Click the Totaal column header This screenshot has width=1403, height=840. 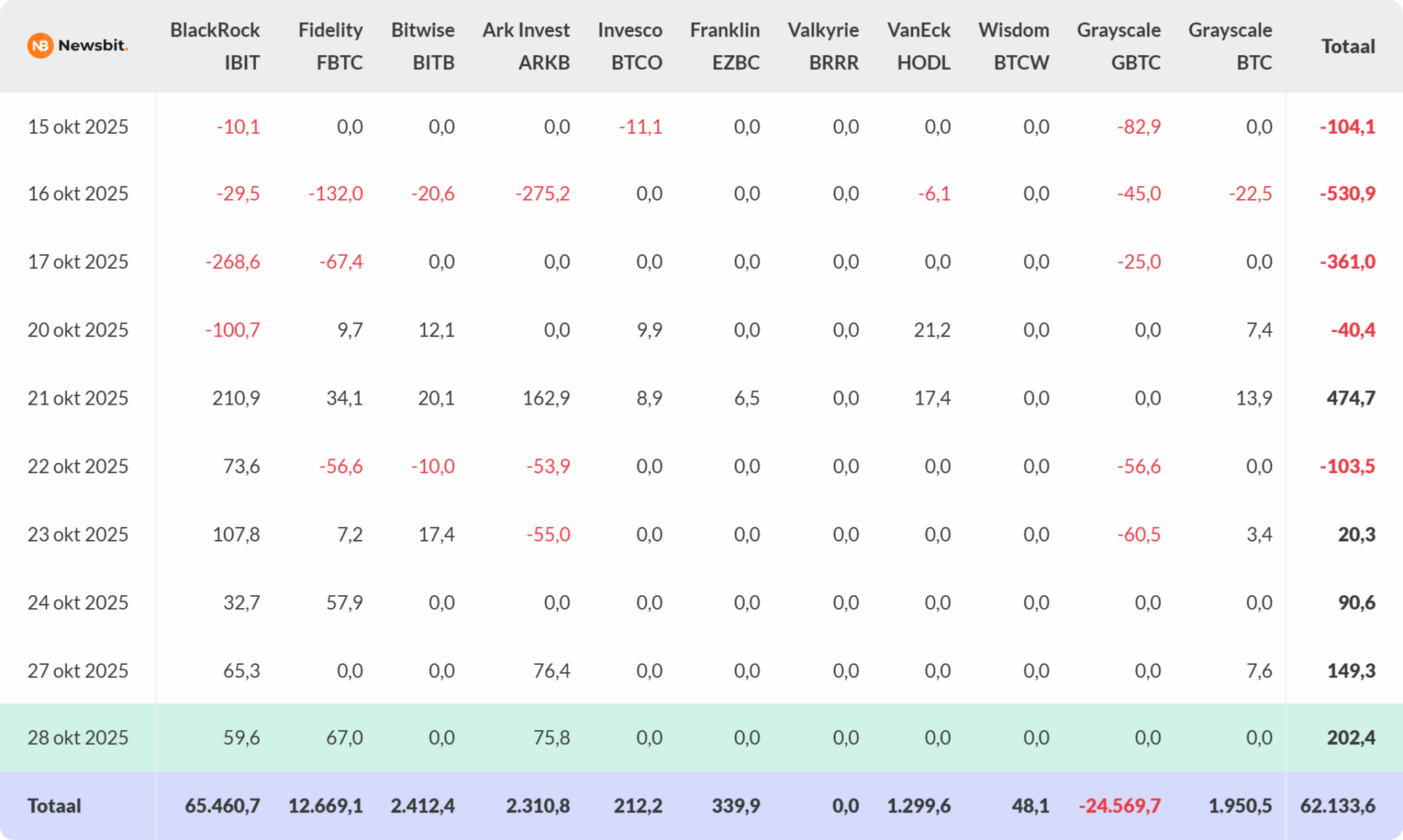[x=1348, y=47]
